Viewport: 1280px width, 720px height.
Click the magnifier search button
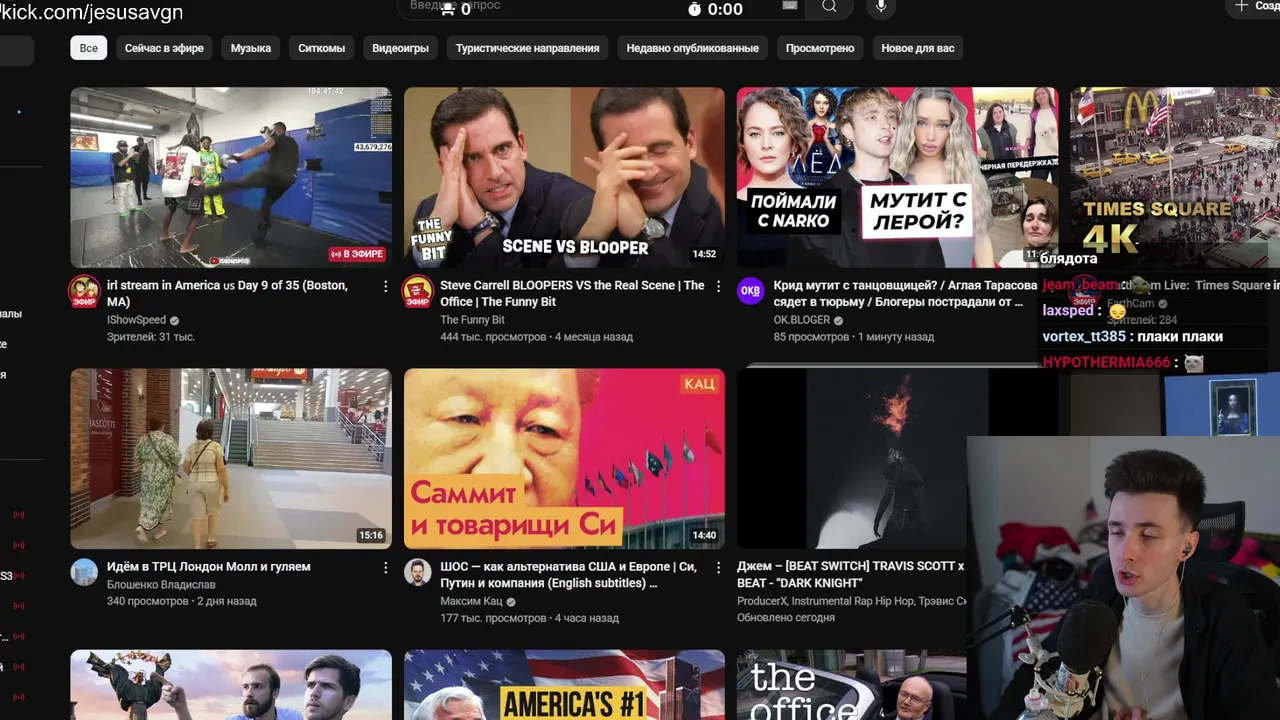point(829,7)
